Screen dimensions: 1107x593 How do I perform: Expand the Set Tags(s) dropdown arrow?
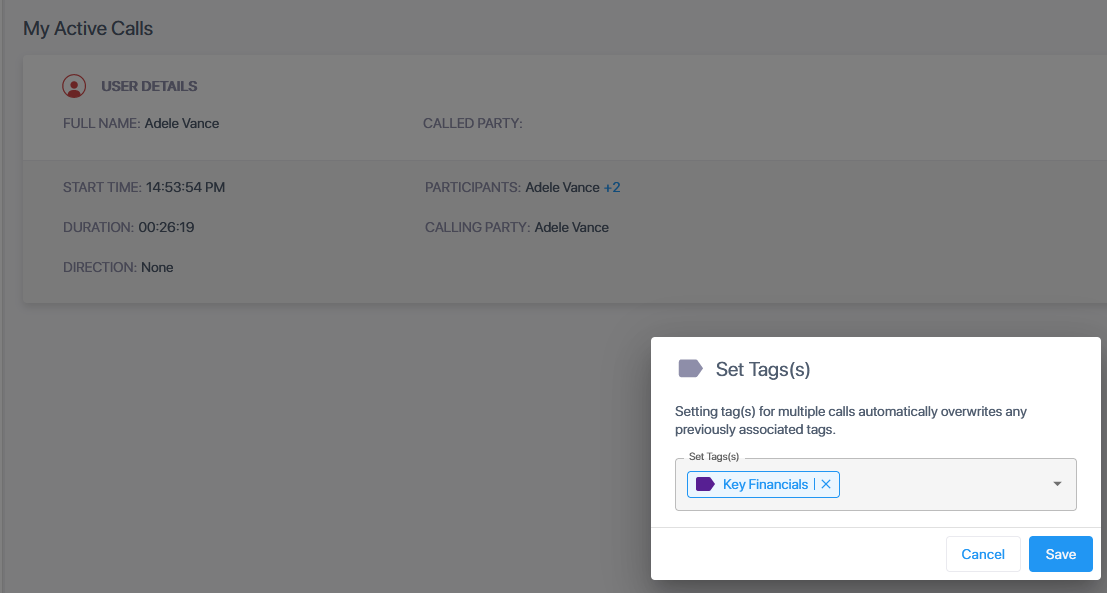pos(1057,484)
